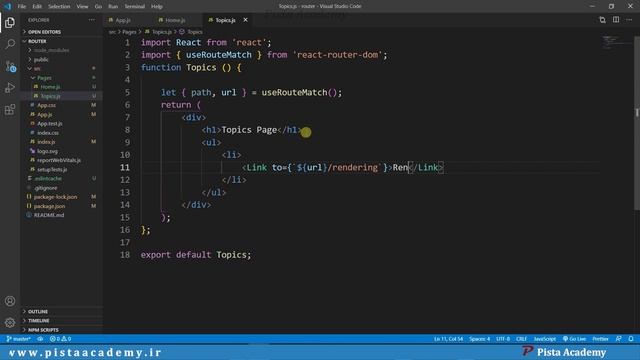Open the Help menu
This screenshot has width=640, height=360.
pyautogui.click(x=157, y=7)
